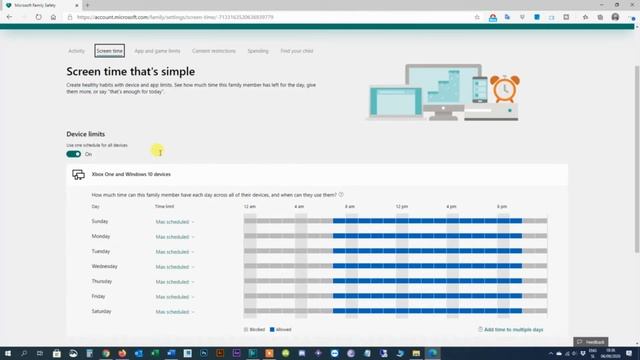
Task: Go back using the browser back arrow
Action: (9, 17)
